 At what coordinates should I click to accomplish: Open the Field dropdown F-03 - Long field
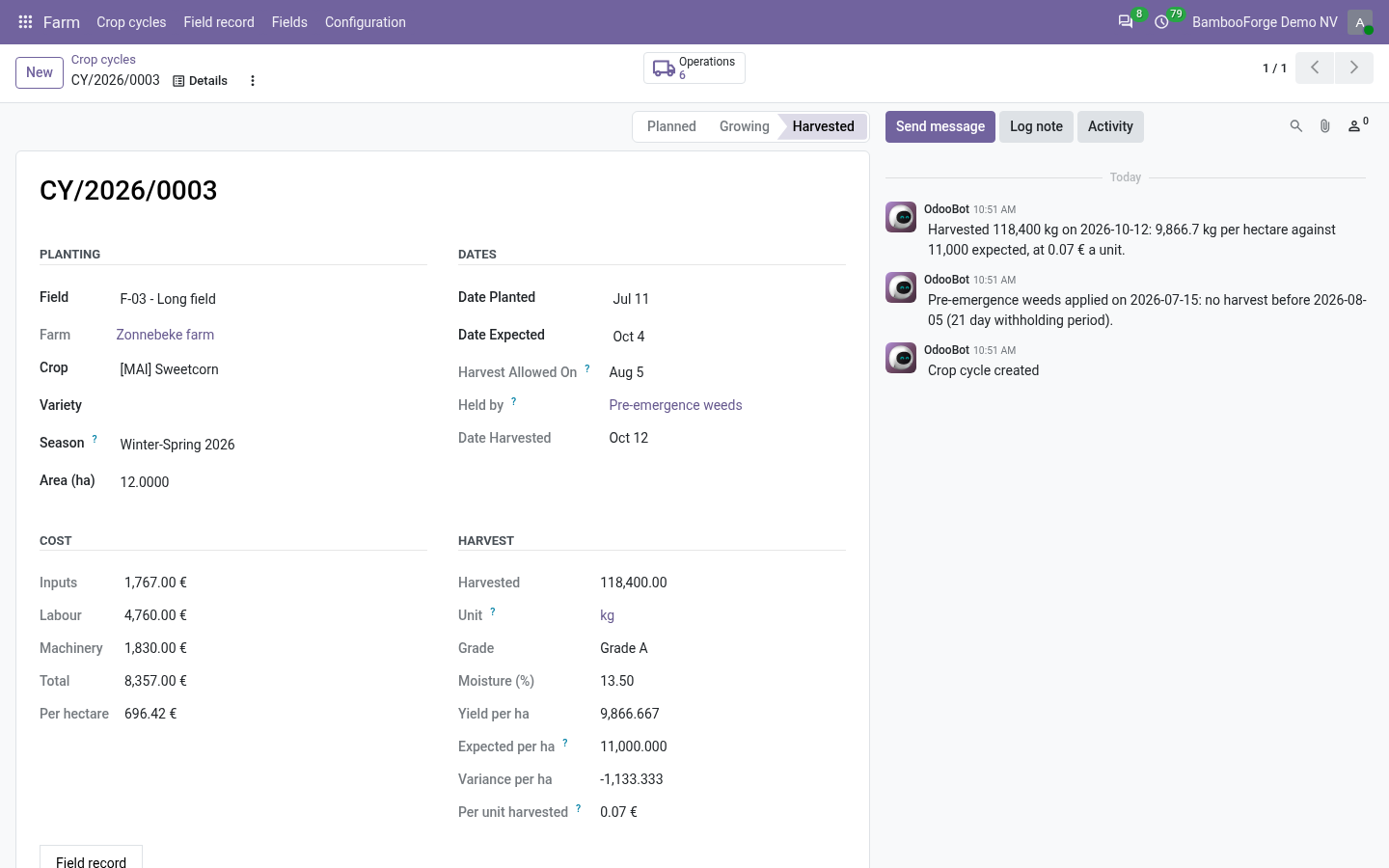(271, 299)
